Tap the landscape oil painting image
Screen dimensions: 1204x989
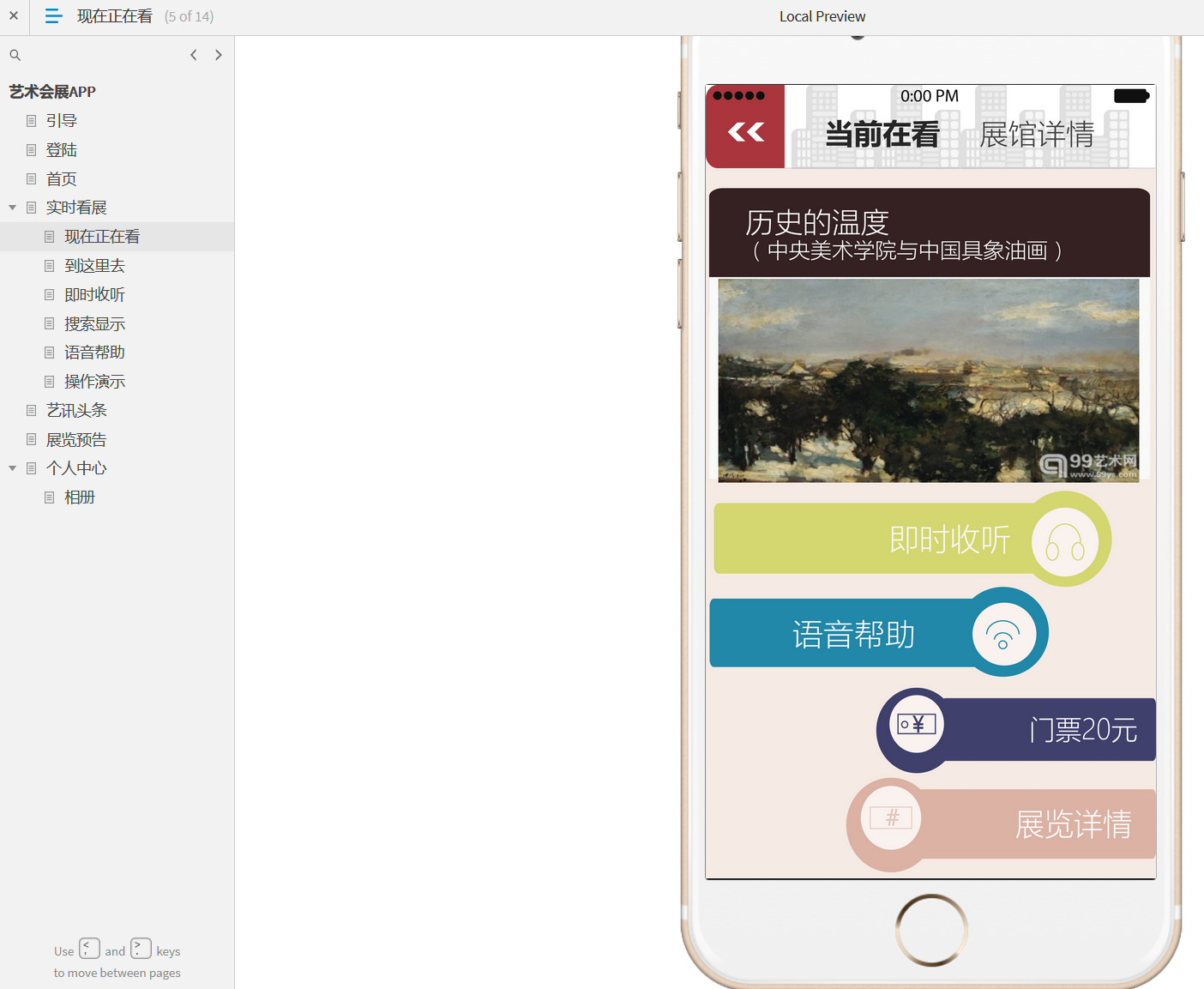pyautogui.click(x=929, y=381)
